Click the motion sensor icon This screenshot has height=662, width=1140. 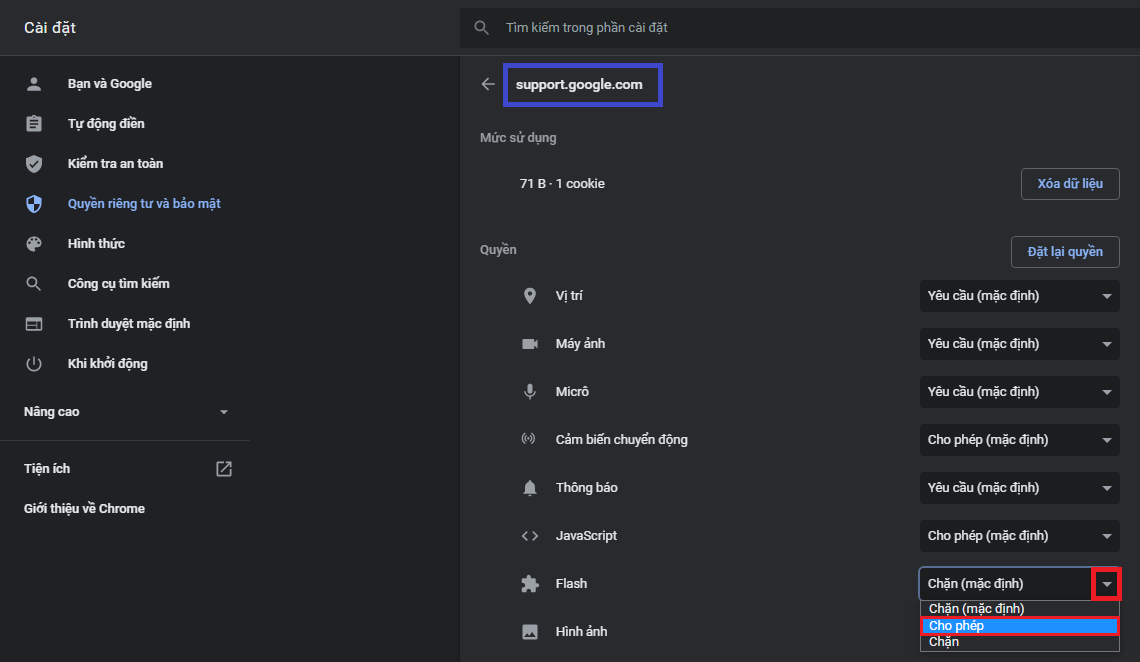tap(529, 439)
